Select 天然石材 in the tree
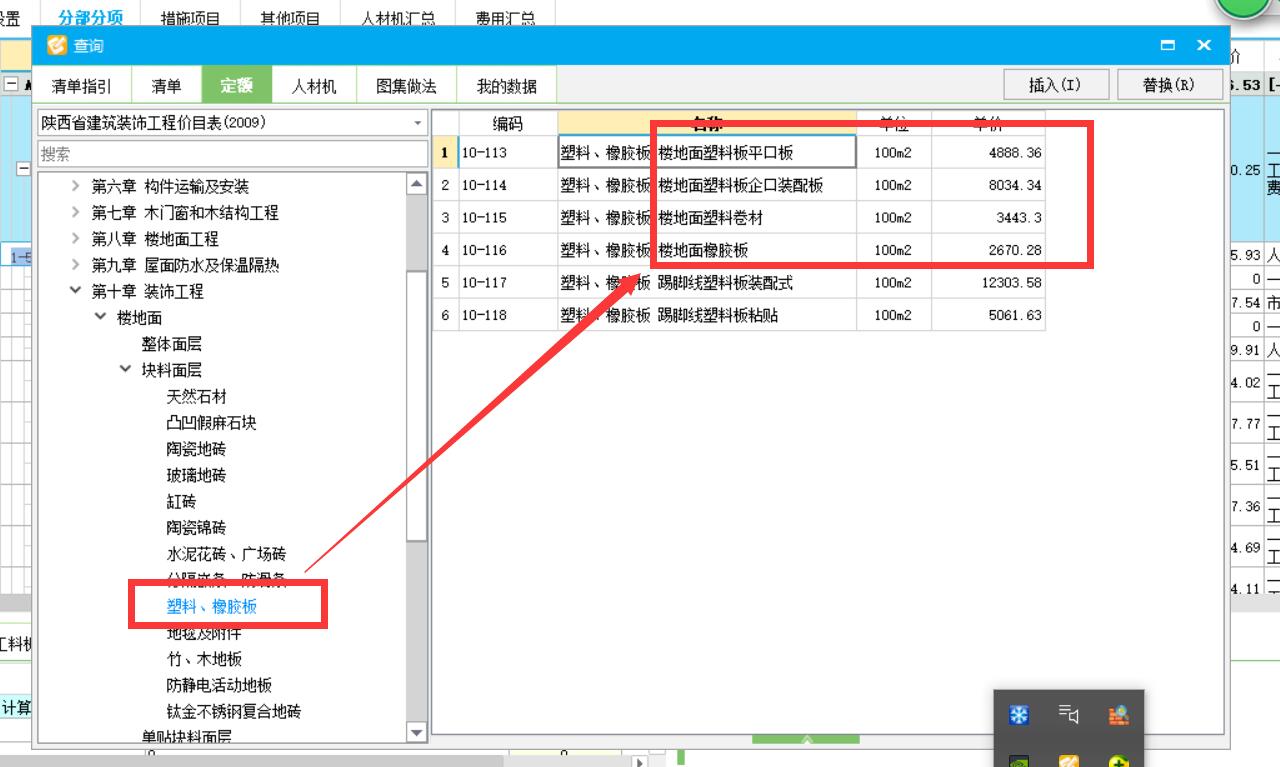The width and height of the screenshot is (1280, 767). (x=196, y=396)
